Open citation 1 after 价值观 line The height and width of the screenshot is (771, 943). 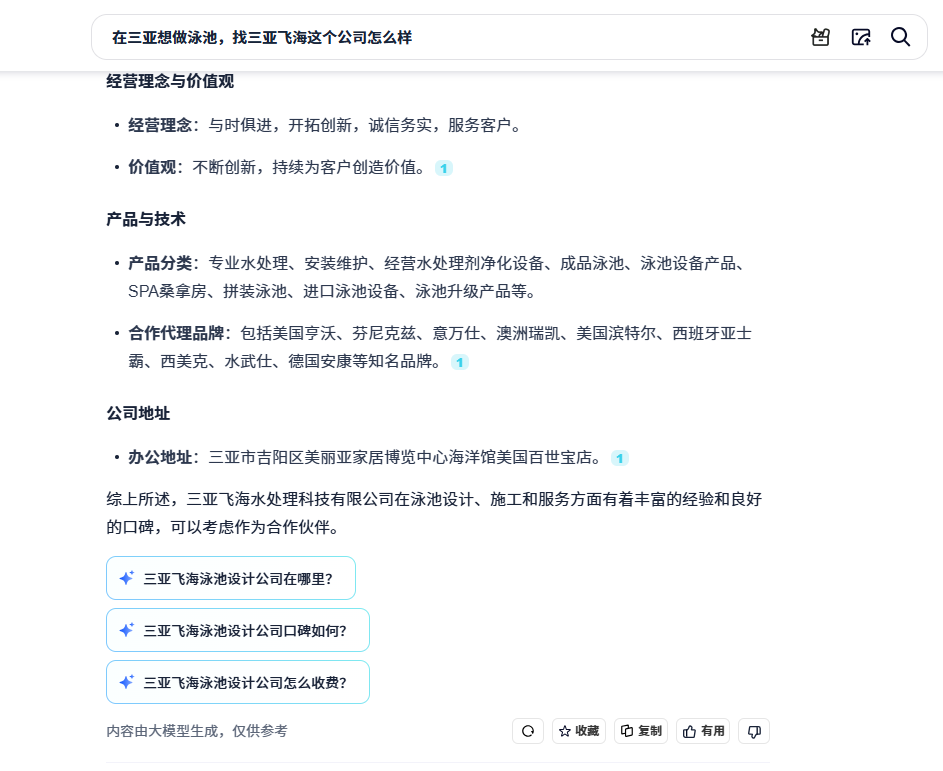(x=444, y=168)
